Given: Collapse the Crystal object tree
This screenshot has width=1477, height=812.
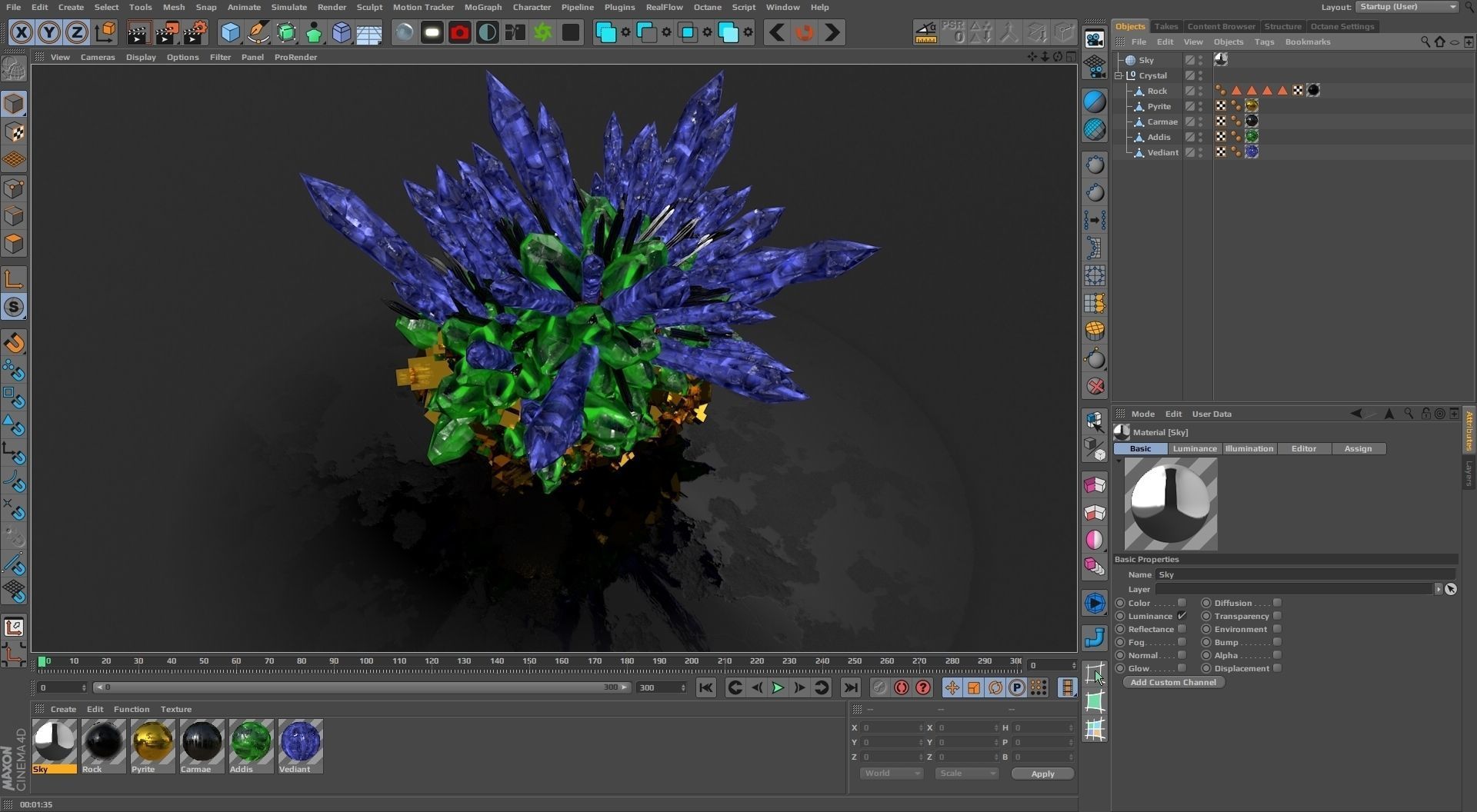Looking at the screenshot, I should (x=1119, y=75).
